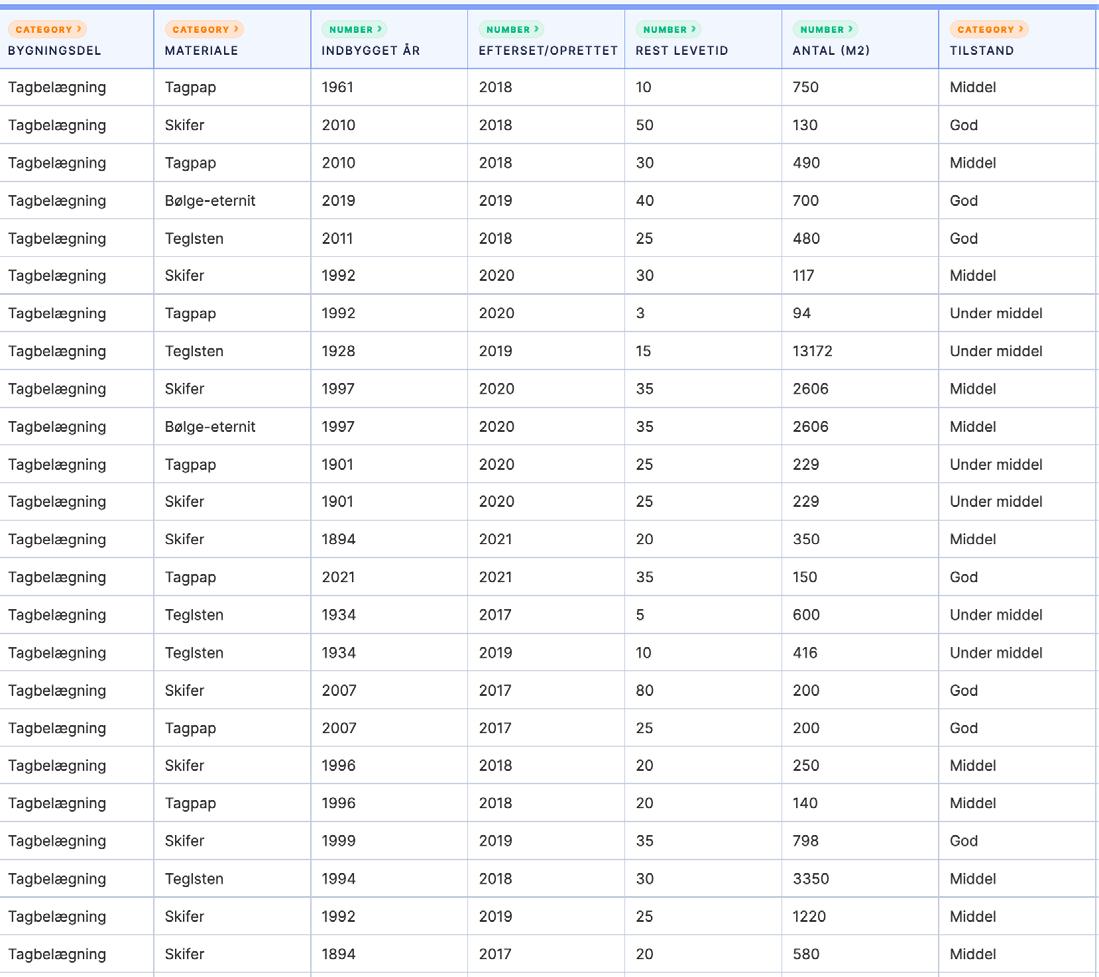This screenshot has width=1099, height=977.
Task: Open the NUMBER type badge above Antal (m2)
Action: tap(824, 30)
